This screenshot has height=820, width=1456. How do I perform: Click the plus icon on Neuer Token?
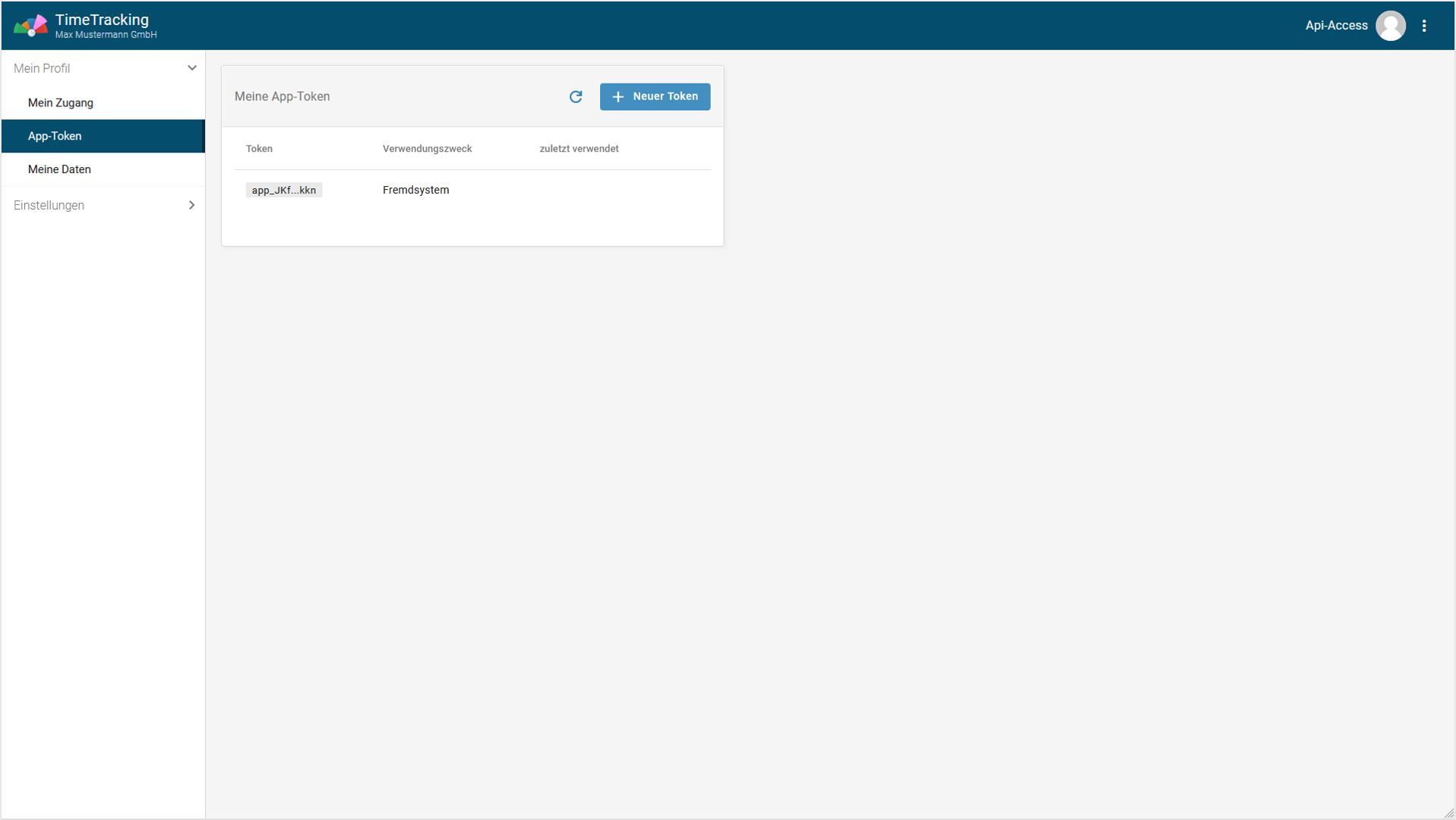[618, 96]
